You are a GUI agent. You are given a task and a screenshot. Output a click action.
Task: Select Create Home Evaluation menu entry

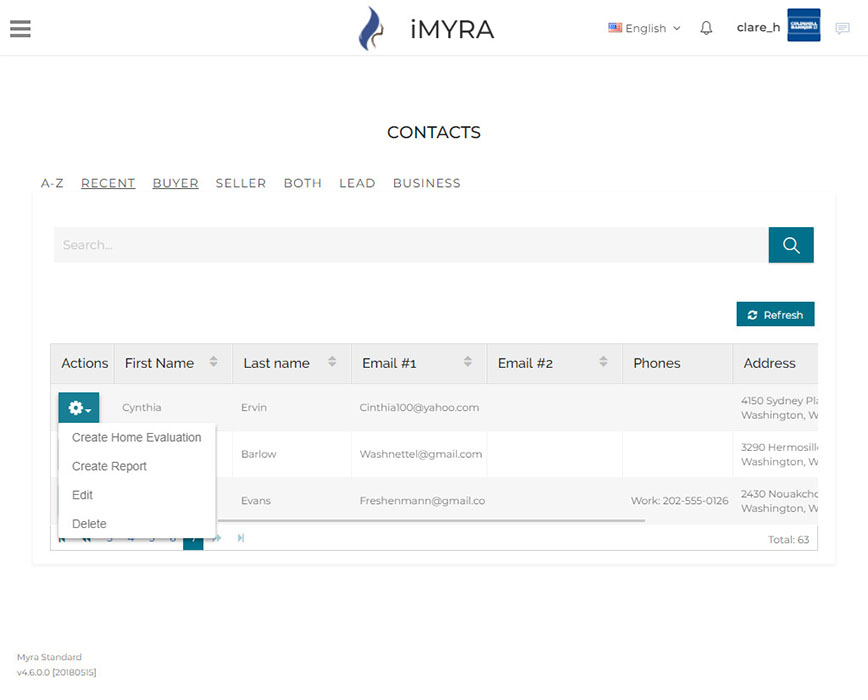(137, 437)
